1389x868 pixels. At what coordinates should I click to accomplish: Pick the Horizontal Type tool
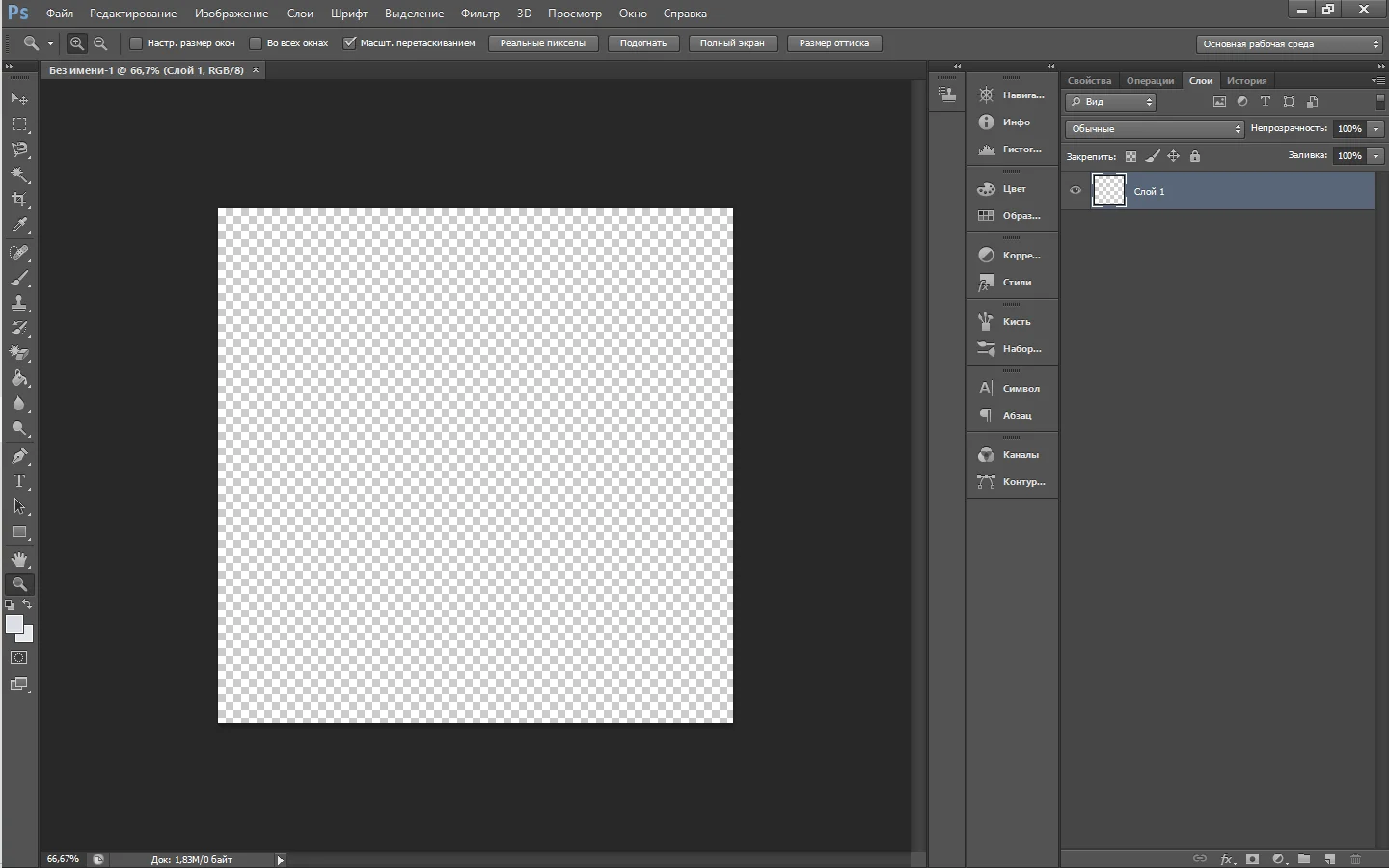[x=19, y=481]
